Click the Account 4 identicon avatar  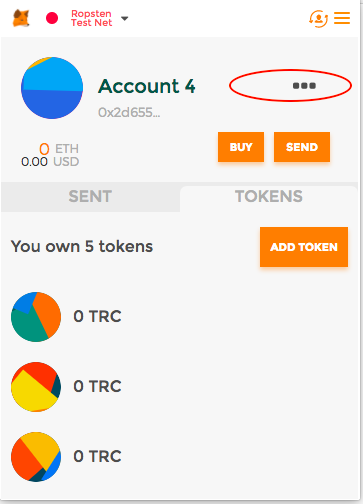click(x=52, y=88)
